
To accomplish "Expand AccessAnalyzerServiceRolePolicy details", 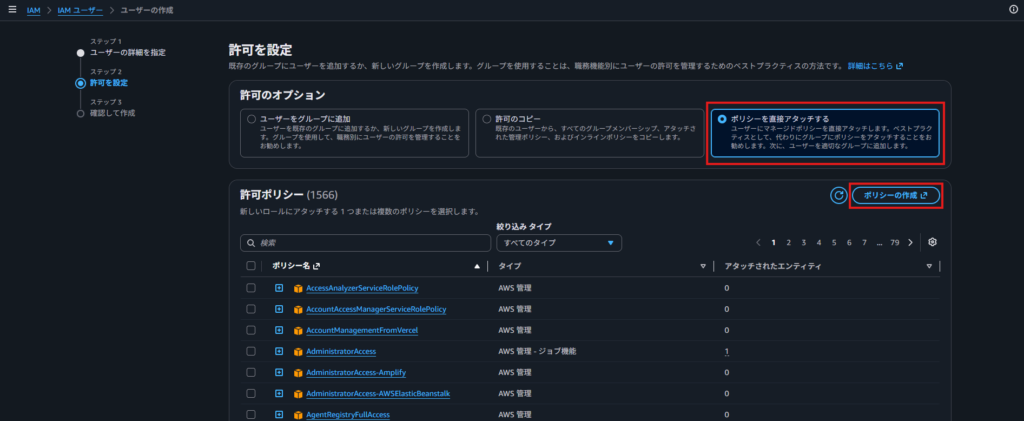I will click(279, 288).
